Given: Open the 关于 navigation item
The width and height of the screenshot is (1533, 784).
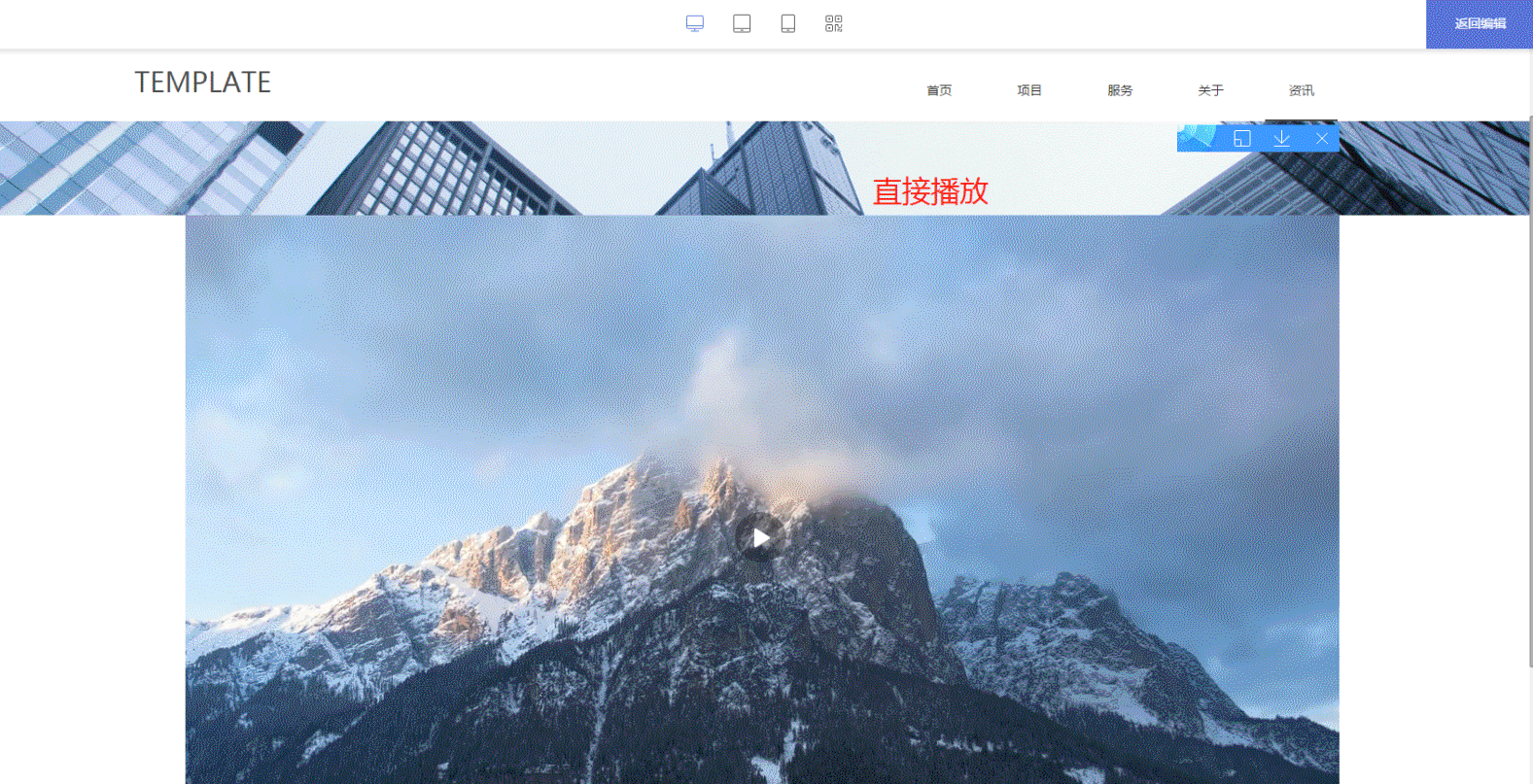Looking at the screenshot, I should 1210,90.
